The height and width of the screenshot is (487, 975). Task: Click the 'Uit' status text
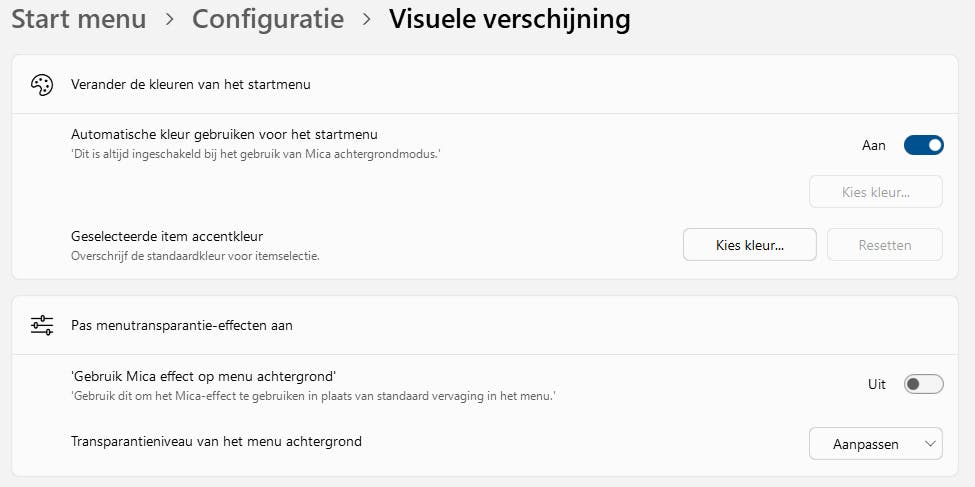(877, 384)
